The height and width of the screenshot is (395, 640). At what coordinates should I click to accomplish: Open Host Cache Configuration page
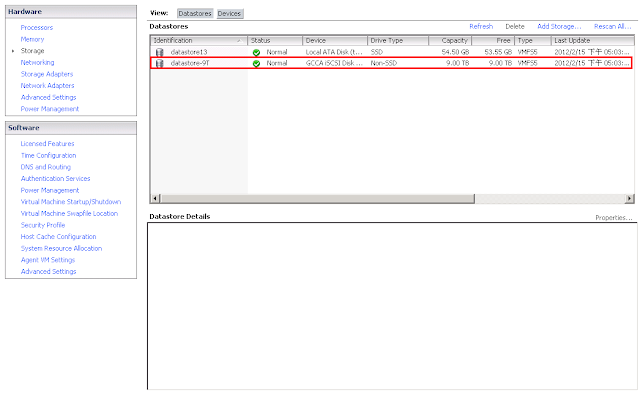pyautogui.click(x=58, y=237)
